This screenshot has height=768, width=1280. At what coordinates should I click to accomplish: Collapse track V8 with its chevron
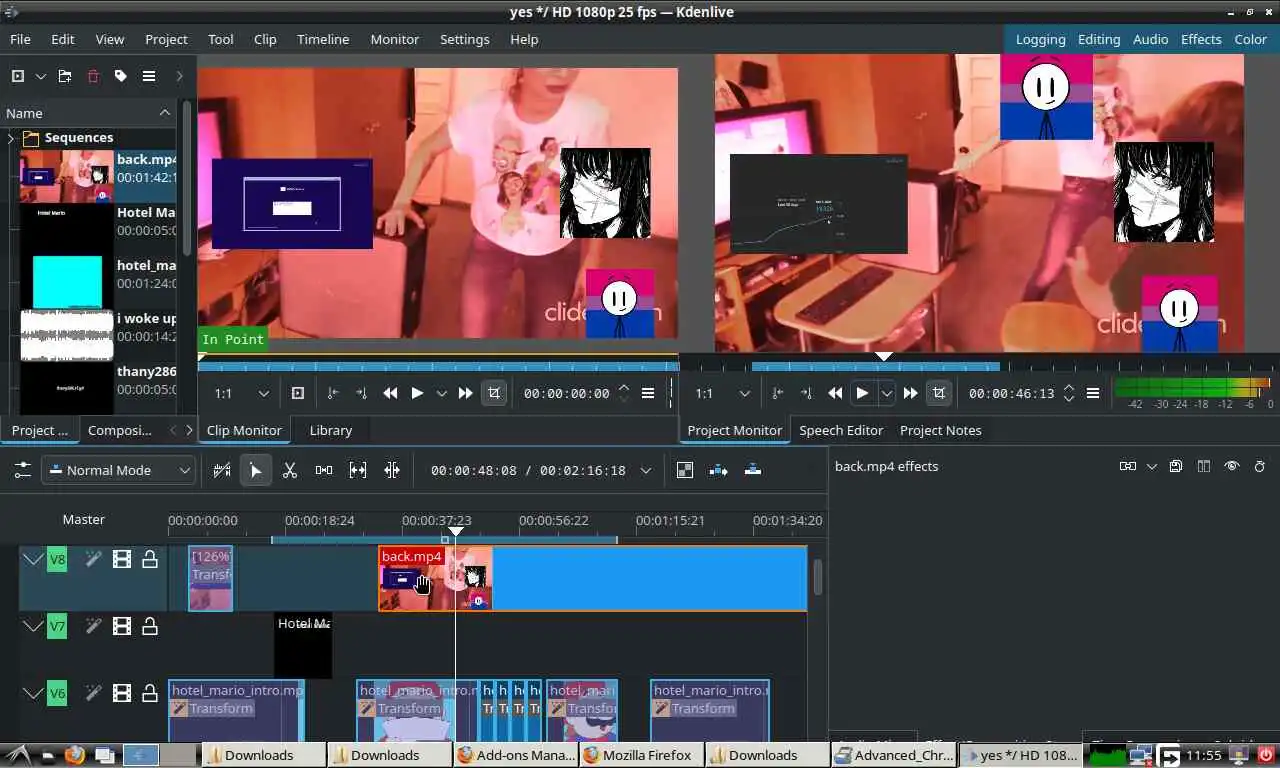coord(33,559)
